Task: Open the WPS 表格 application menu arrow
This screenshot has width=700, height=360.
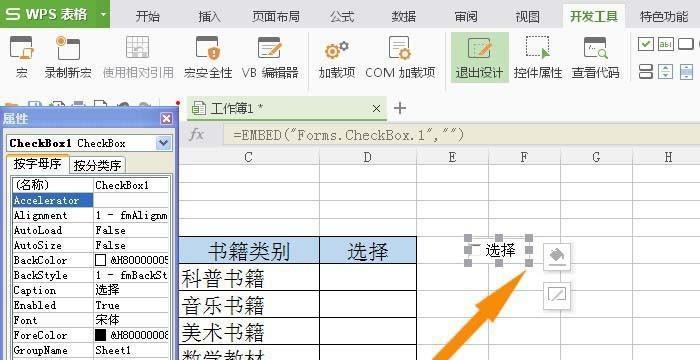Action: (103, 14)
